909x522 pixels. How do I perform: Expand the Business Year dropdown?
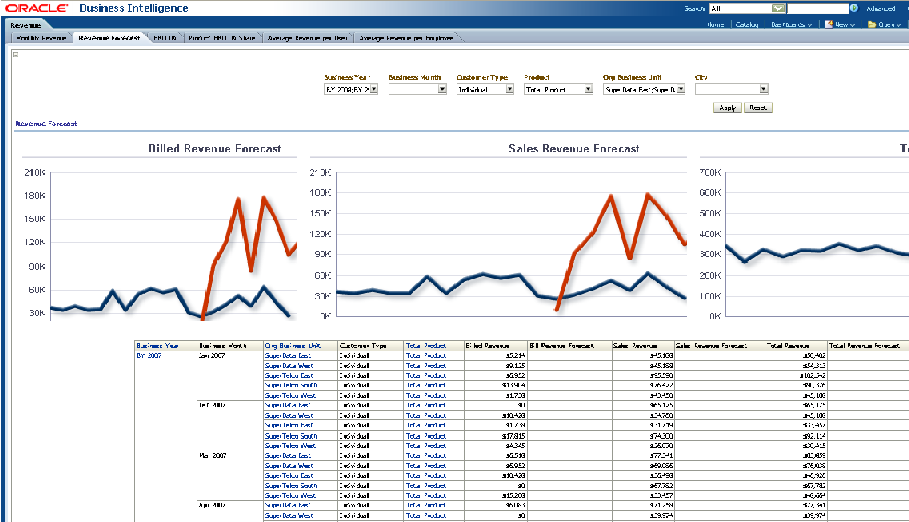click(x=374, y=89)
